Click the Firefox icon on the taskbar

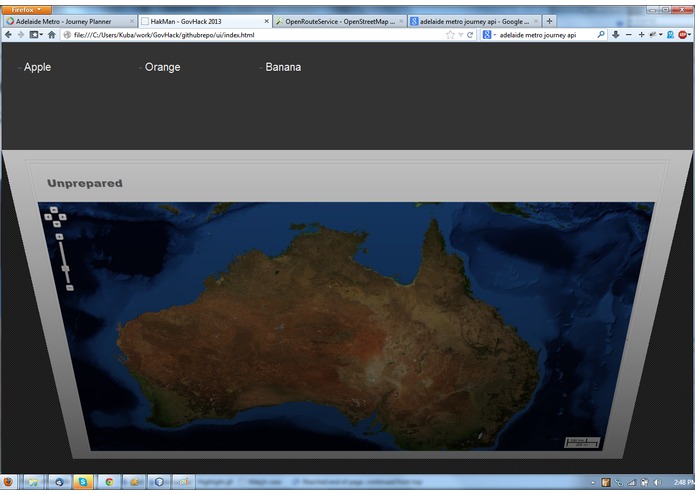pos(8,482)
